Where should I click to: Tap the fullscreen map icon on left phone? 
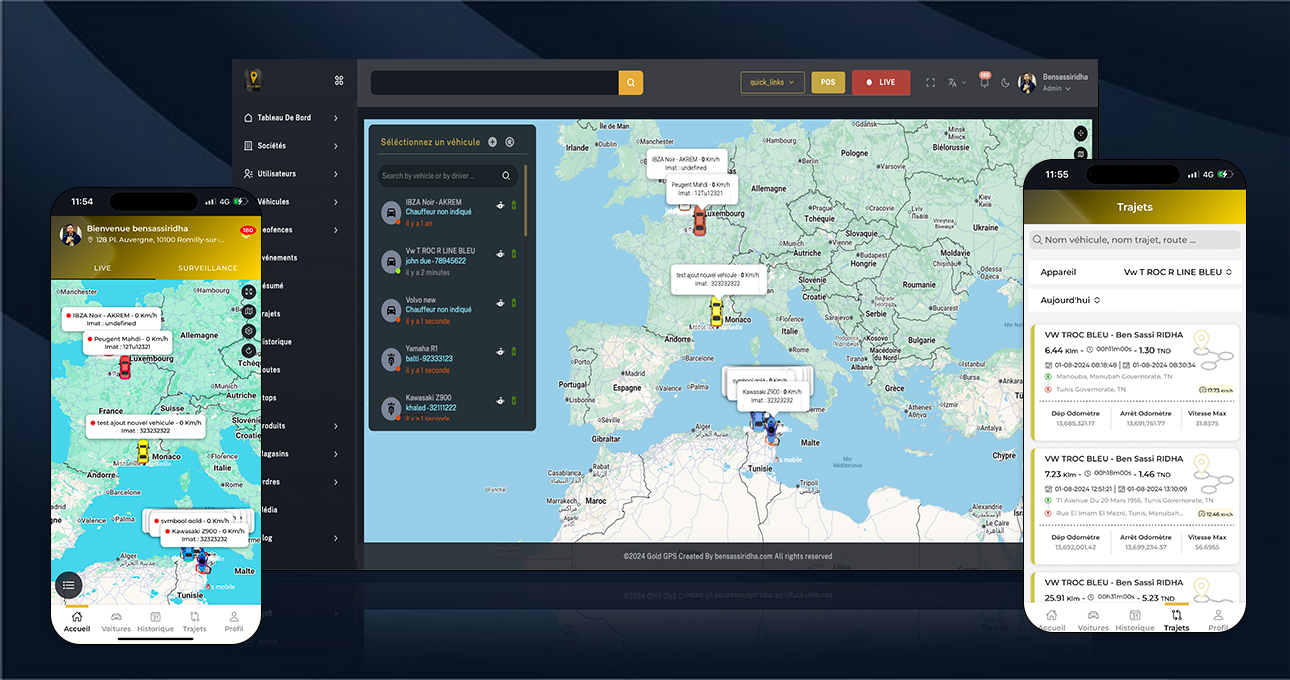click(x=249, y=291)
